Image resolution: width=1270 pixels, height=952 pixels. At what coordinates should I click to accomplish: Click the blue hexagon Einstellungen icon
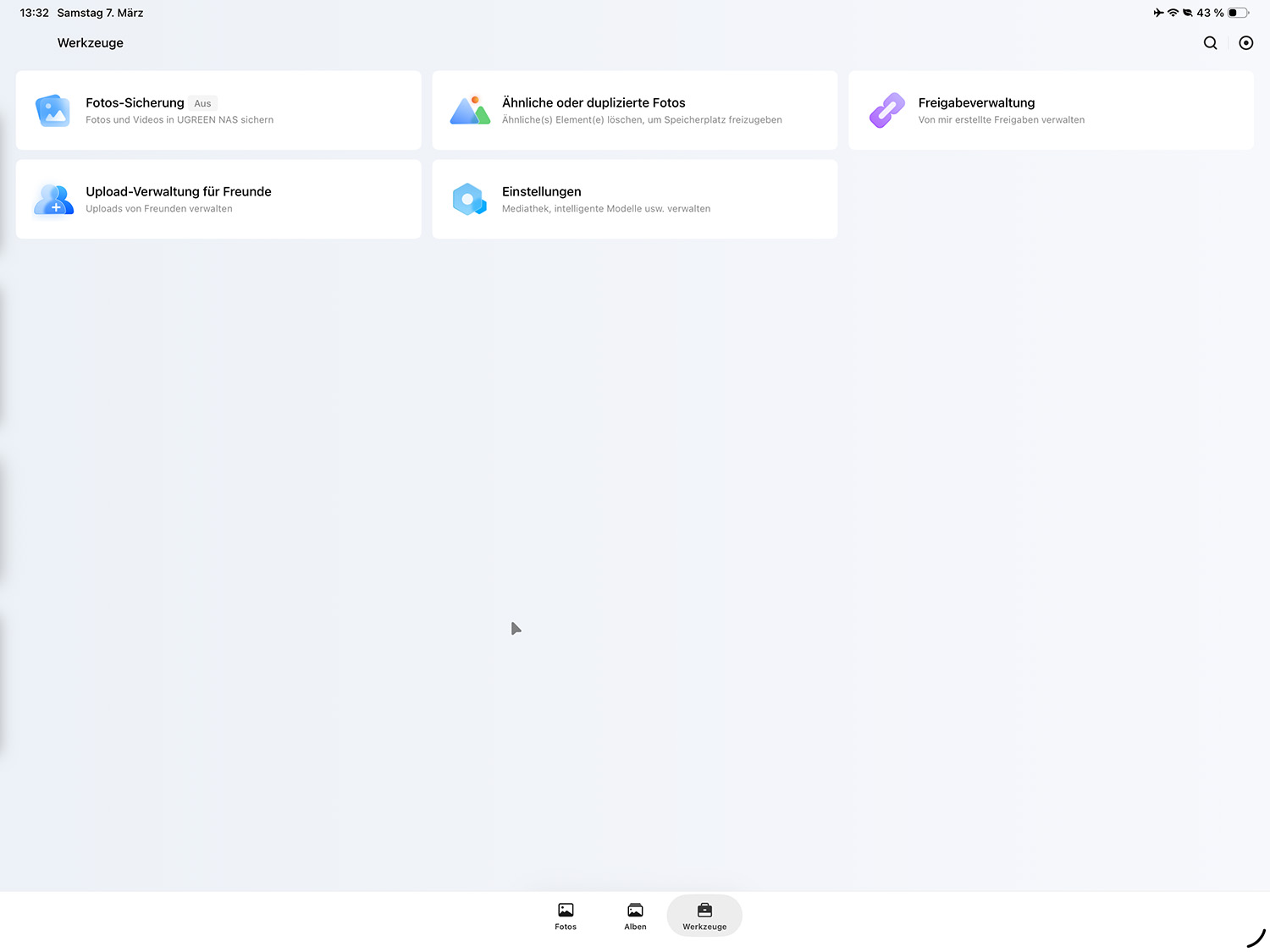point(469,200)
